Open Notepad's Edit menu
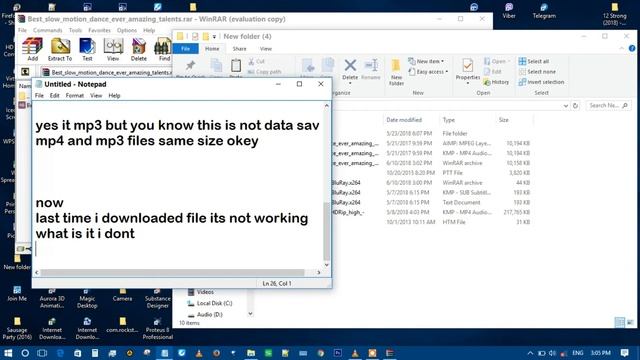The height and width of the screenshot is (360, 640). point(55,96)
